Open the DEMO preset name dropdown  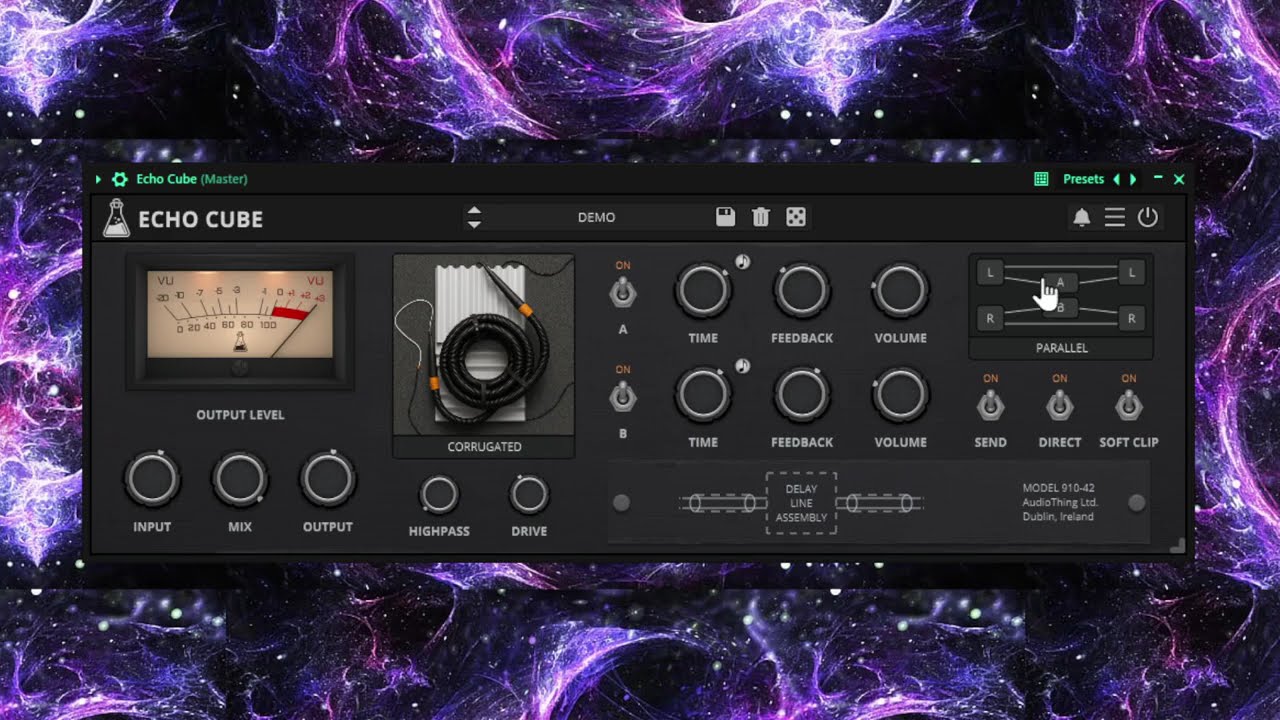[x=597, y=217]
